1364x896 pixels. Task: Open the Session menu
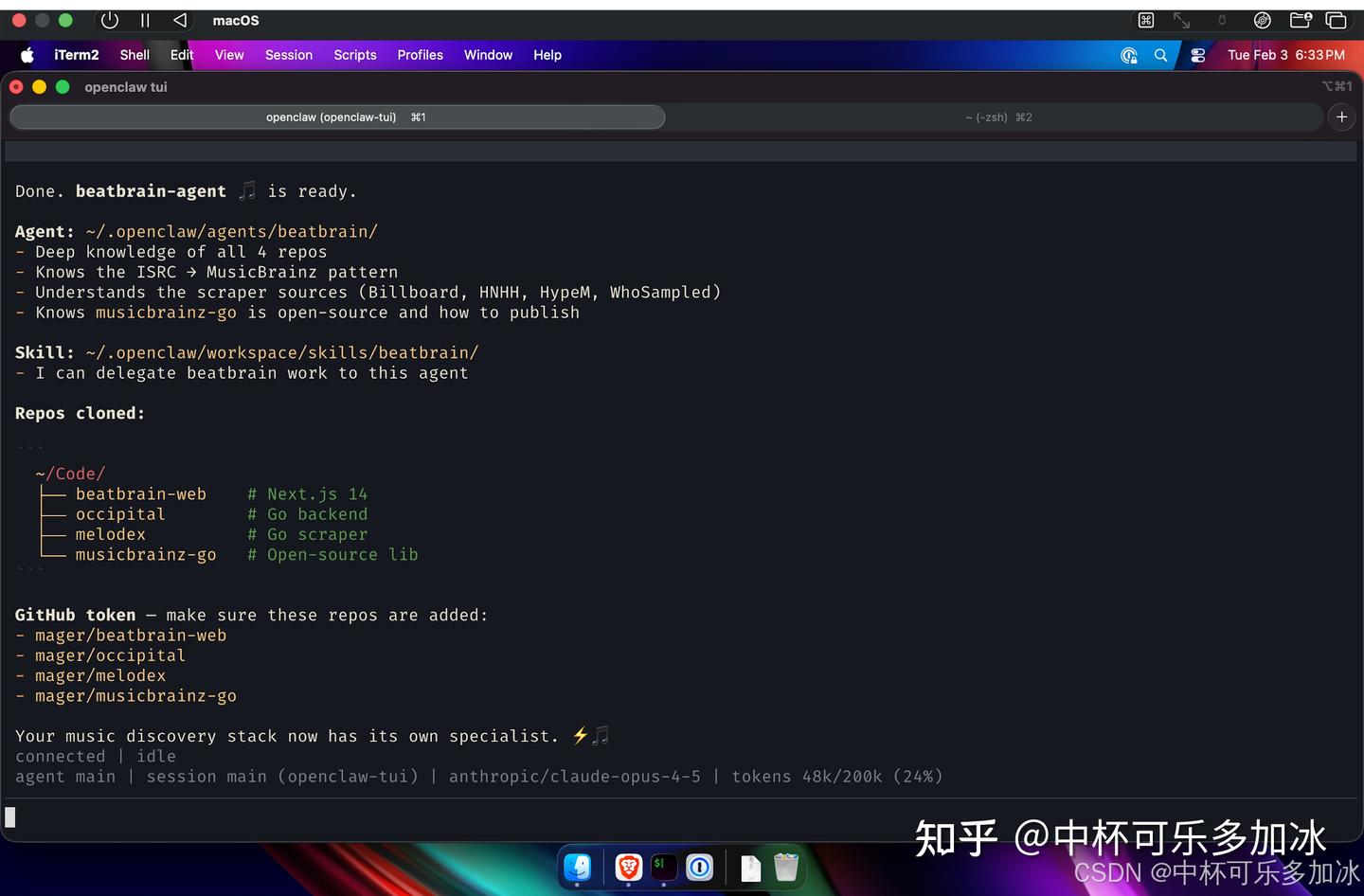(289, 55)
